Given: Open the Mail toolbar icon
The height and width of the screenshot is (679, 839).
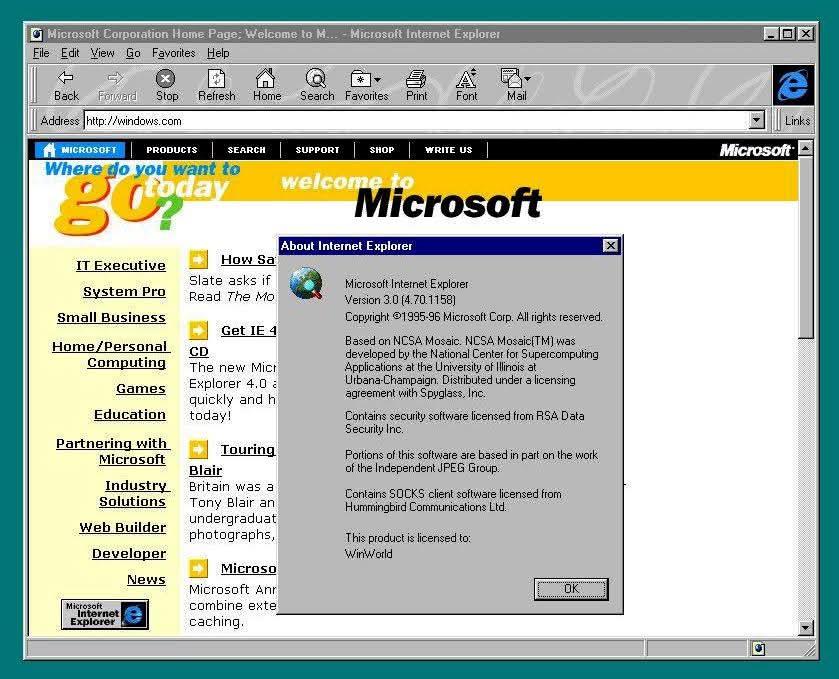Looking at the screenshot, I should coord(512,79).
